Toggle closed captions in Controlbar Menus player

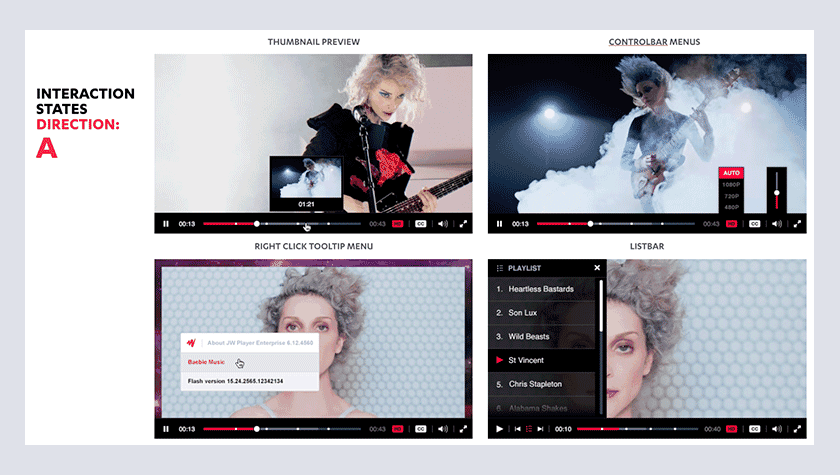click(x=754, y=224)
